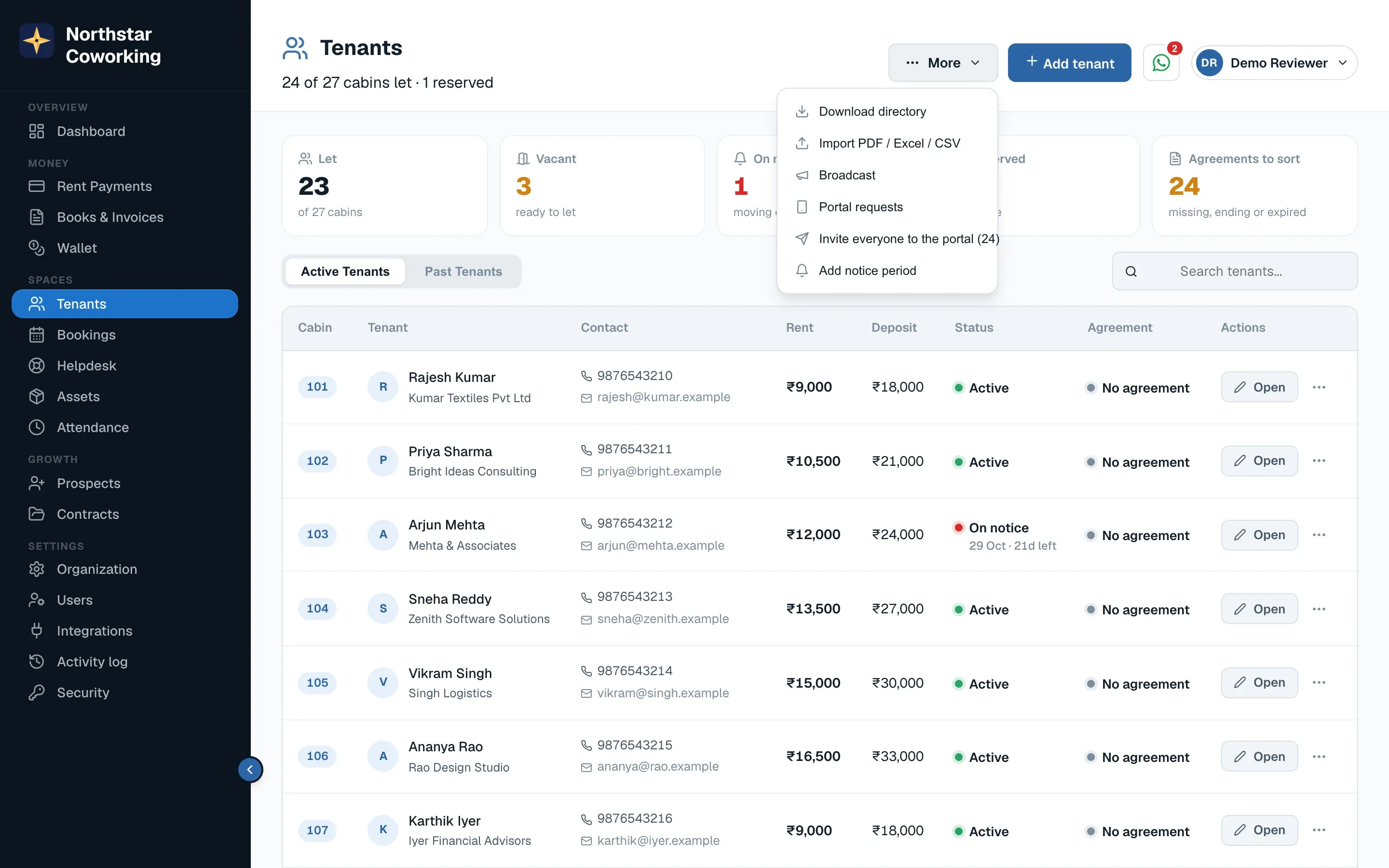
Task: Toggle the More dropdown button
Action: [943, 63]
